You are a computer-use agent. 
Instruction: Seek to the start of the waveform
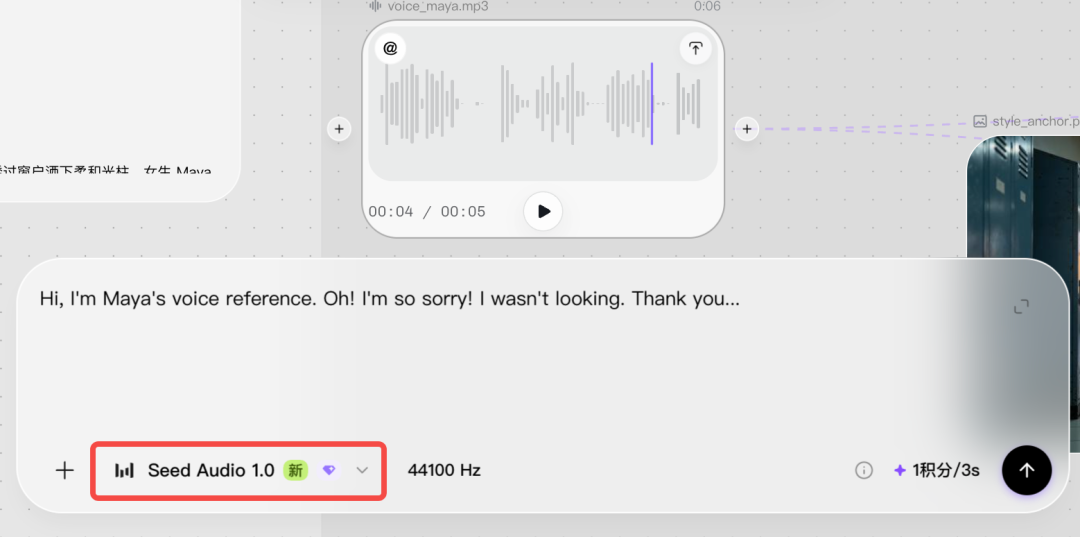point(384,104)
